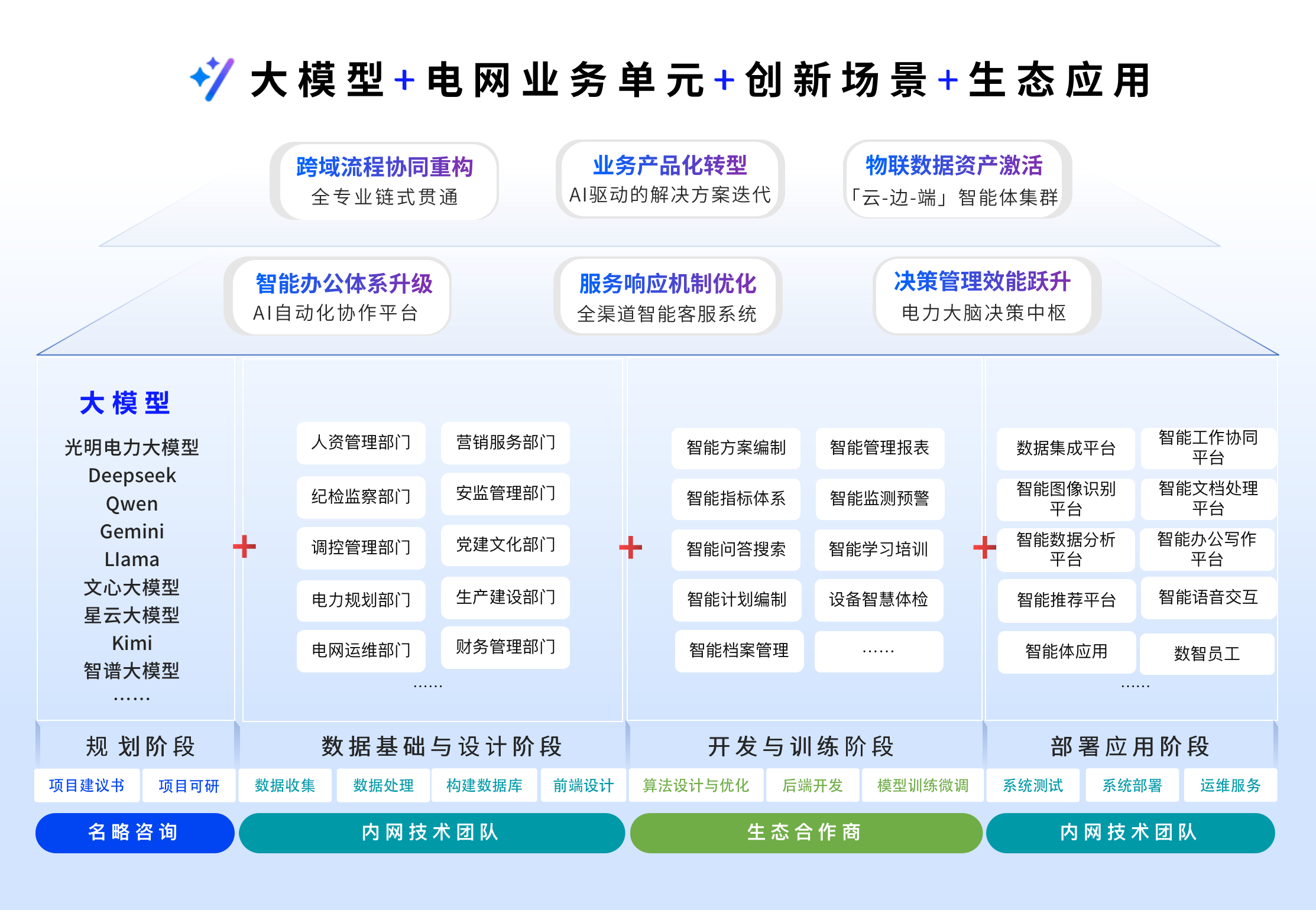1316x910 pixels.
Task: Click the 智能指标体系 box
Action: point(736,499)
